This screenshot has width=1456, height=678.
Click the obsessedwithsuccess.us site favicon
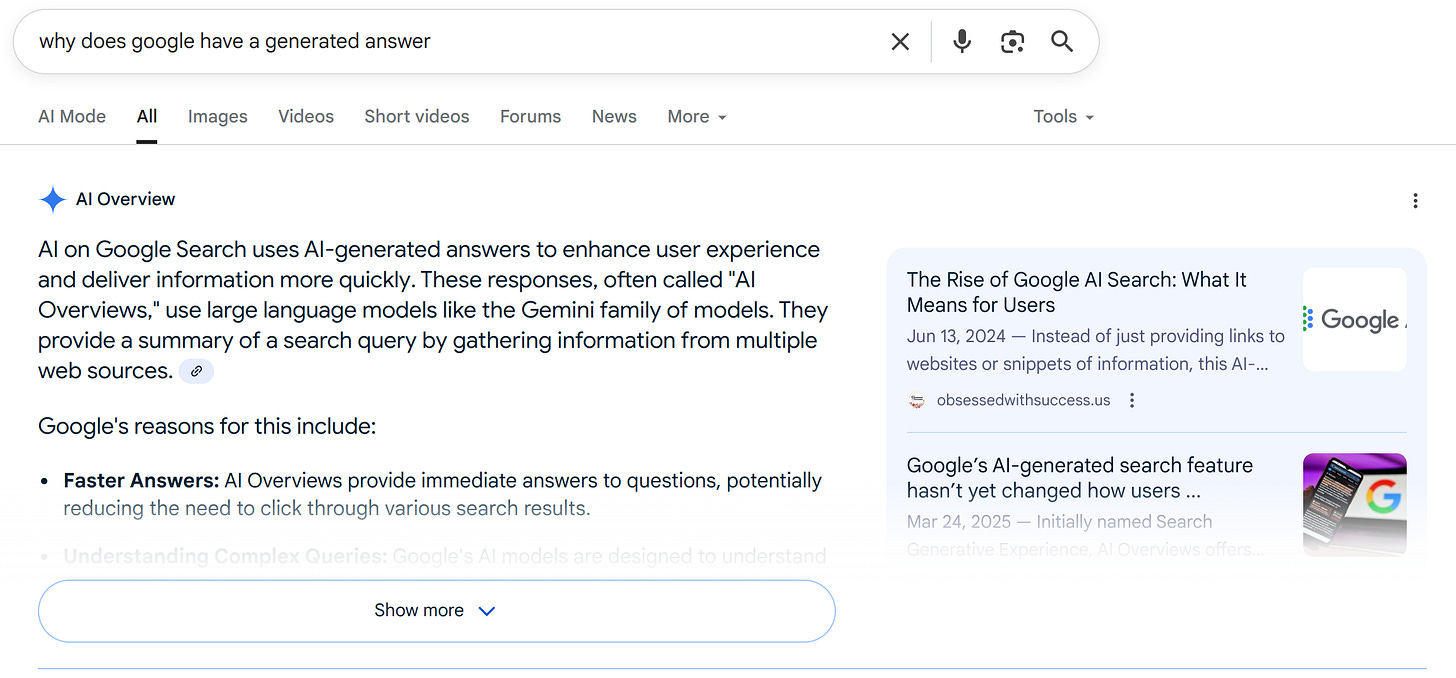click(x=917, y=400)
